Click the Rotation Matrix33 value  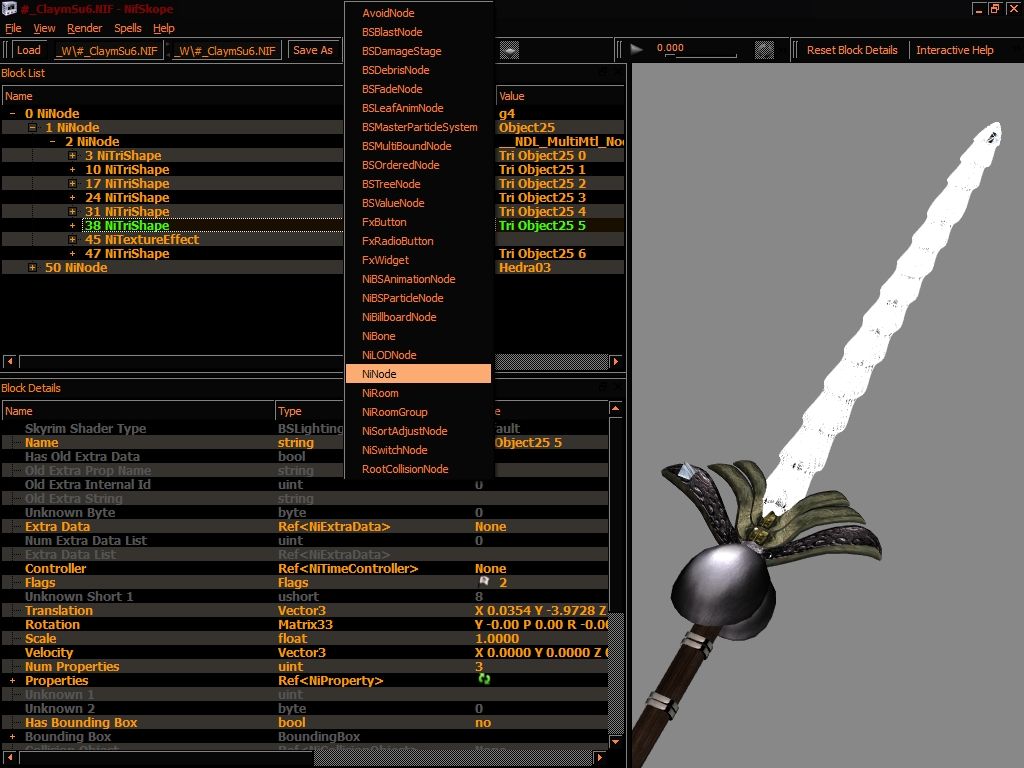541,625
